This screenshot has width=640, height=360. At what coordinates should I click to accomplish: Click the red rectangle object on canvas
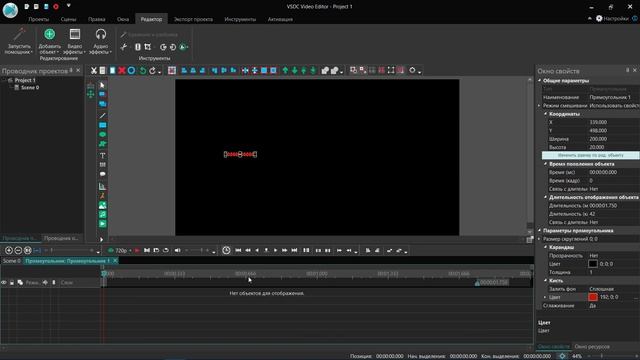(x=240, y=154)
